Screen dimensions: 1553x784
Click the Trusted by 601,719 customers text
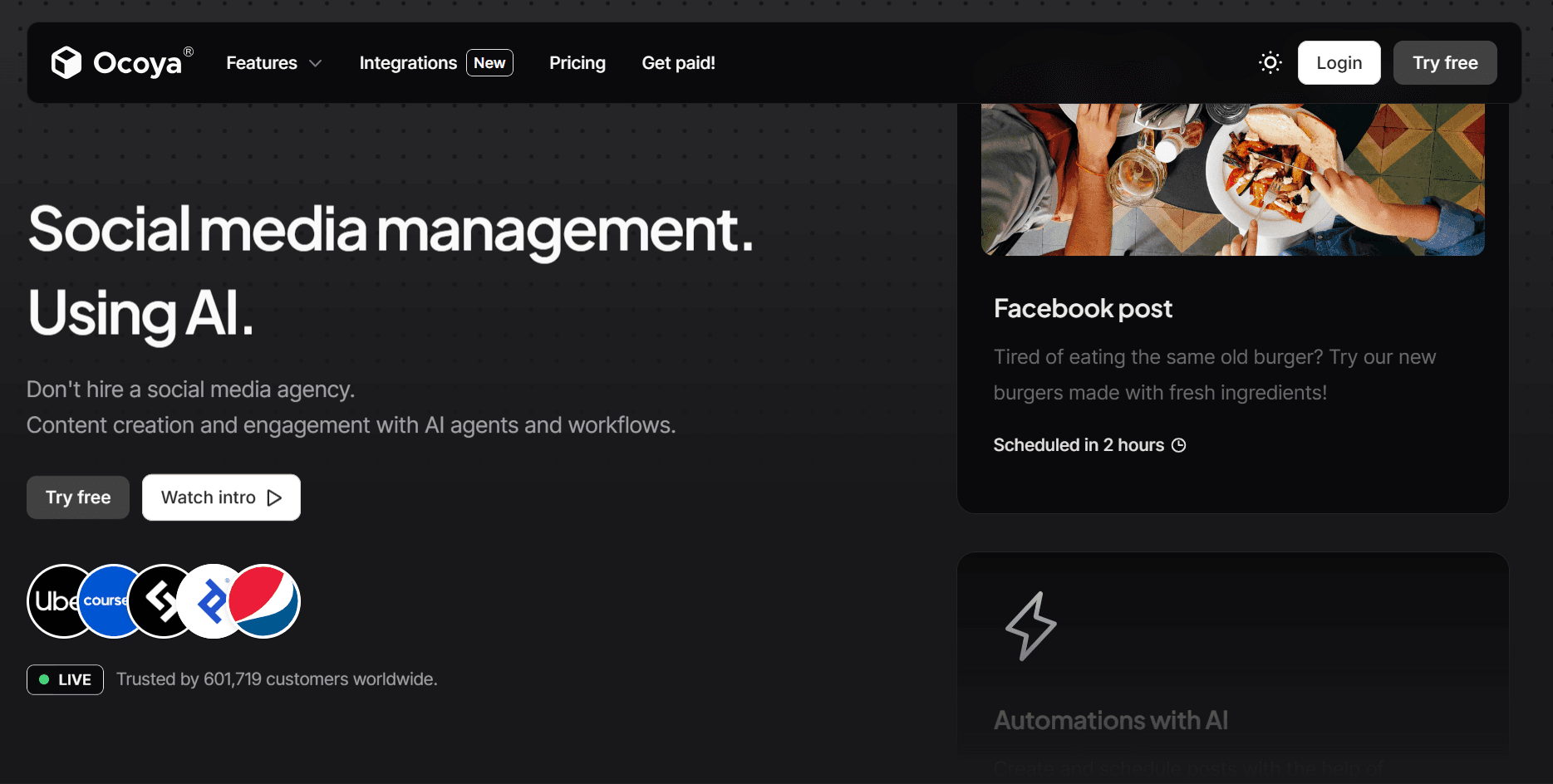[277, 679]
